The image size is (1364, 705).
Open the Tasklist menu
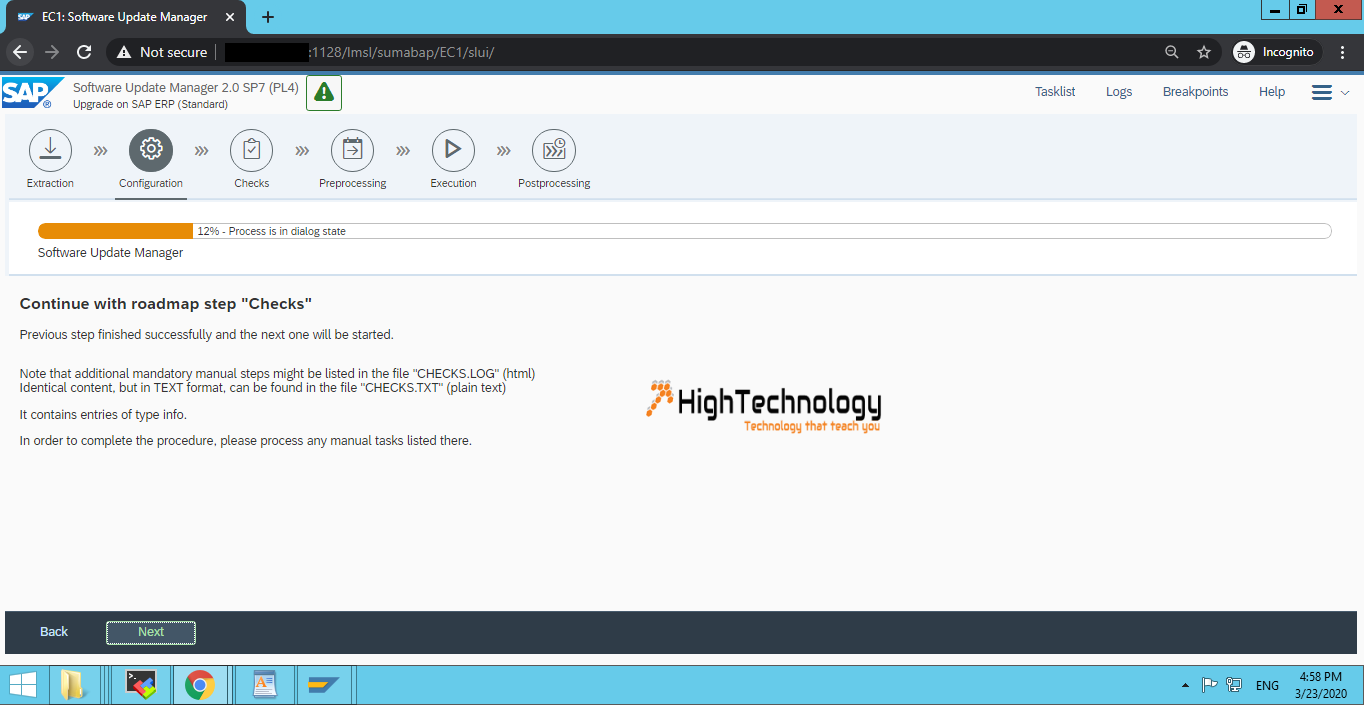pyautogui.click(x=1055, y=92)
